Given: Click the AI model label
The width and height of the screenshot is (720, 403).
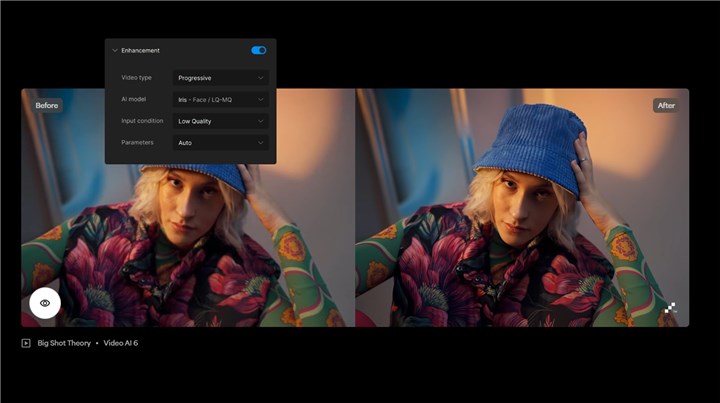Looking at the screenshot, I should pyautogui.click(x=134, y=100).
